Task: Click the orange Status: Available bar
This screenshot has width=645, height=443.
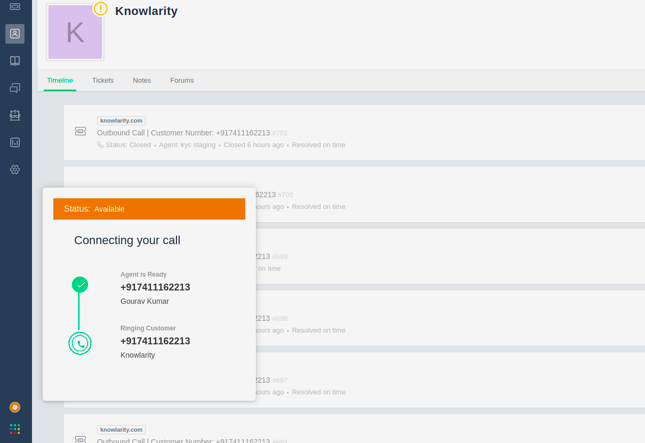Action: coord(149,209)
